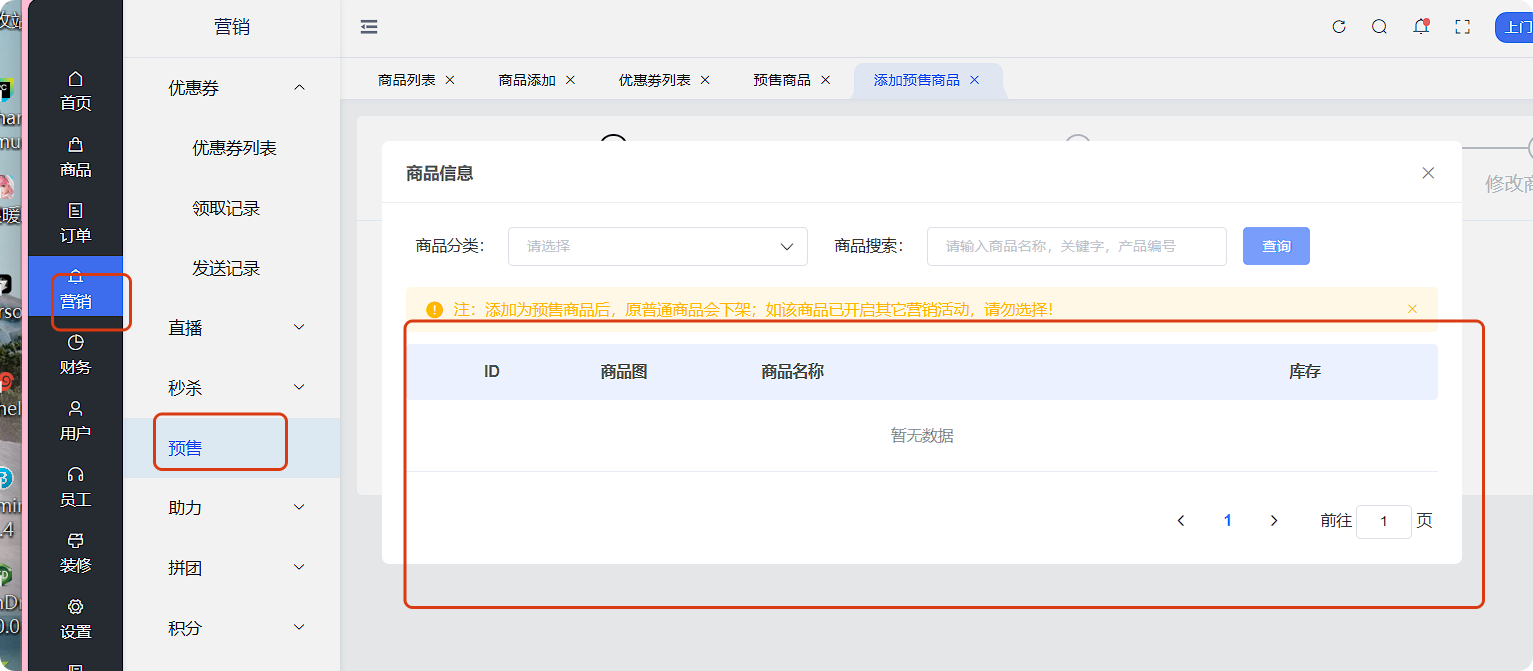This screenshot has width=1533, height=671.
Task: Open the notification bell icon
Action: (1420, 27)
